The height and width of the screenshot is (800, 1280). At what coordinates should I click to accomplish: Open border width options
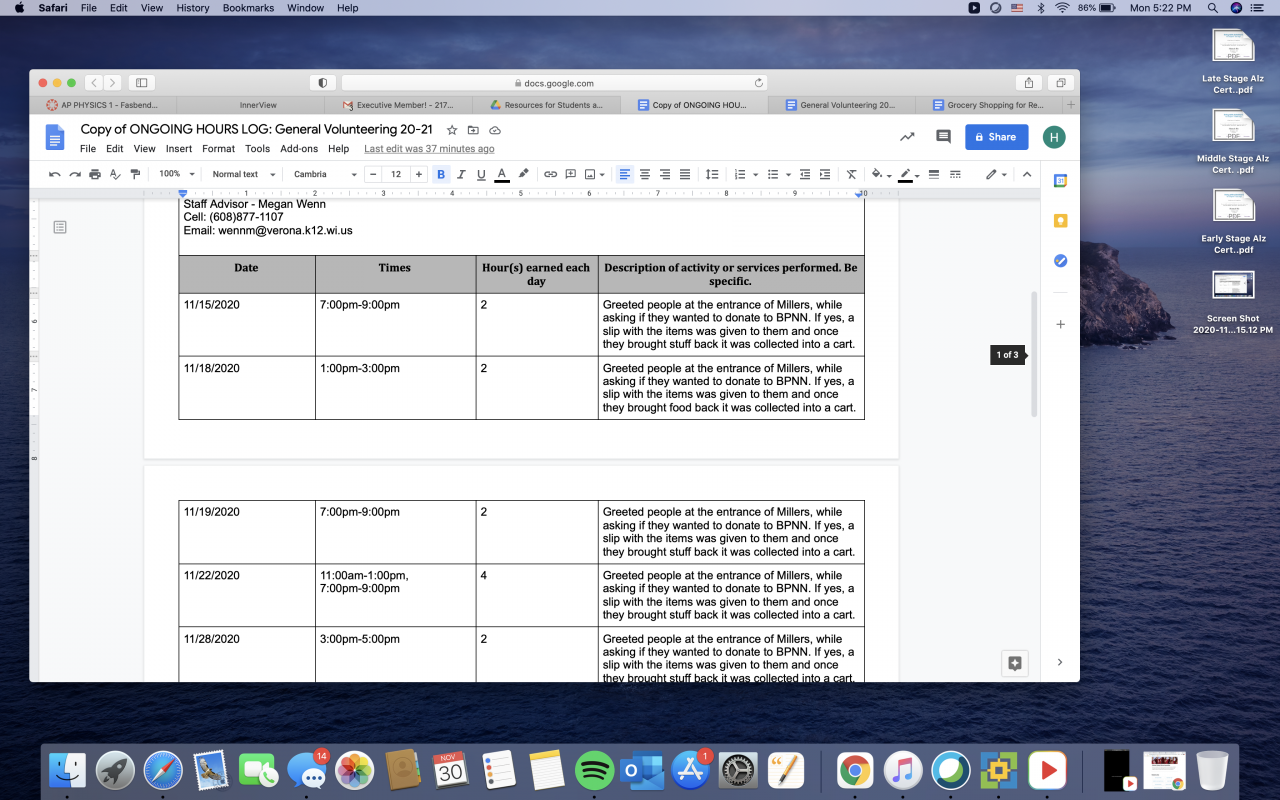coord(934,174)
